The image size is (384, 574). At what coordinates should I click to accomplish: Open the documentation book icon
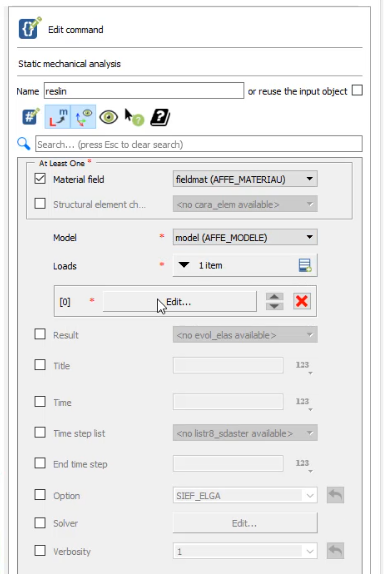160,117
